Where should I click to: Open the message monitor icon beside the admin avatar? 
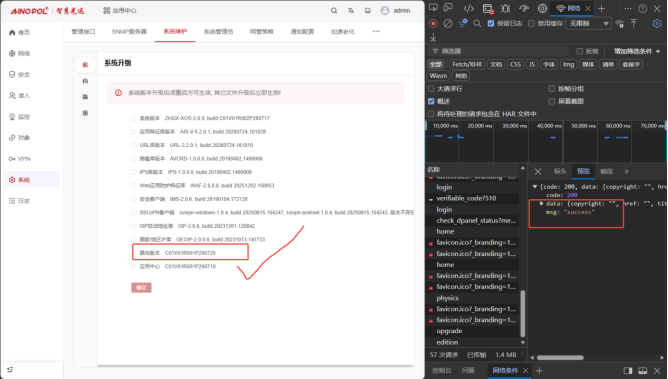tap(368, 11)
